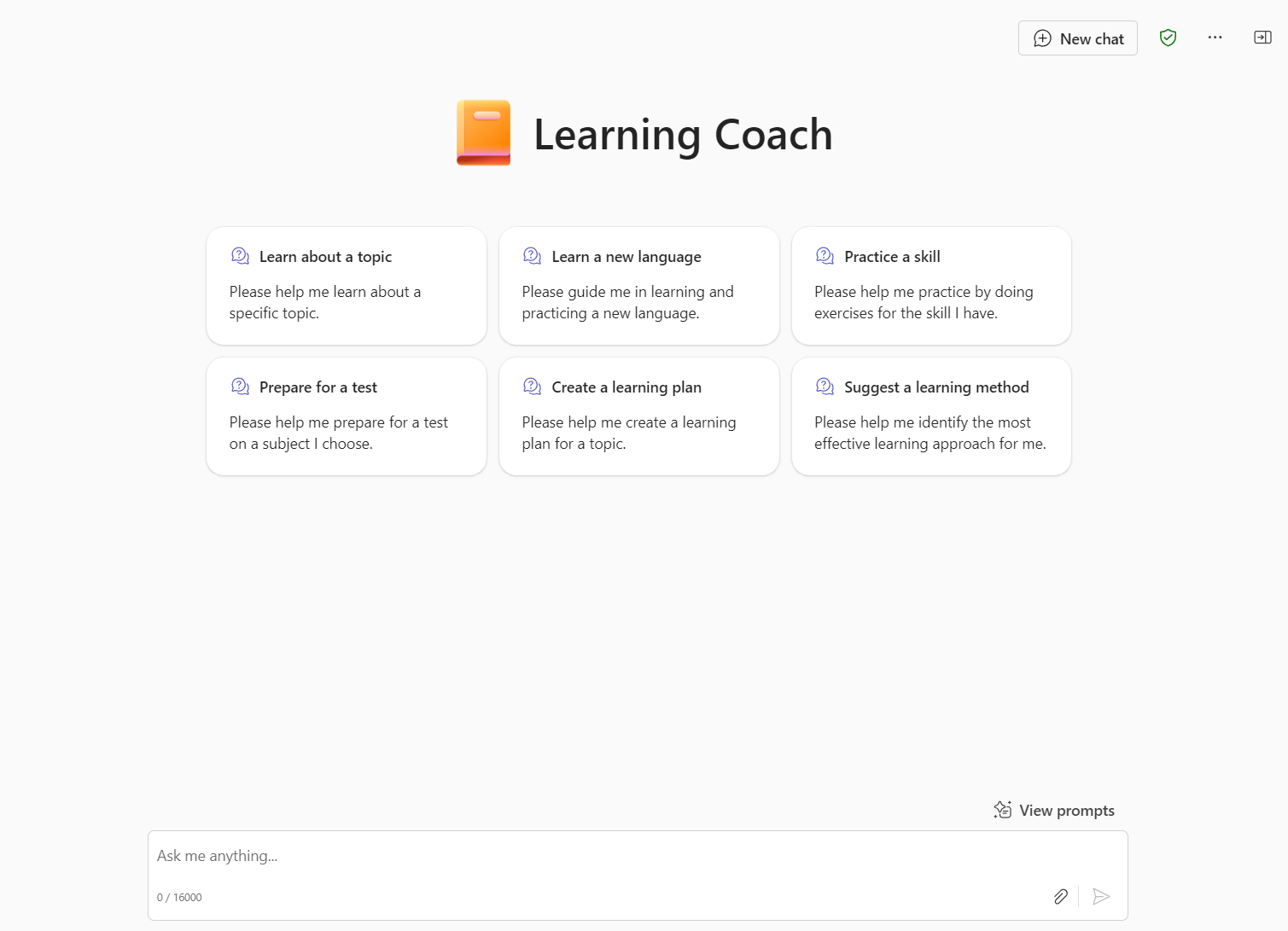Expand the side panel with arrow icon
The width and height of the screenshot is (1288, 931).
1262,38
